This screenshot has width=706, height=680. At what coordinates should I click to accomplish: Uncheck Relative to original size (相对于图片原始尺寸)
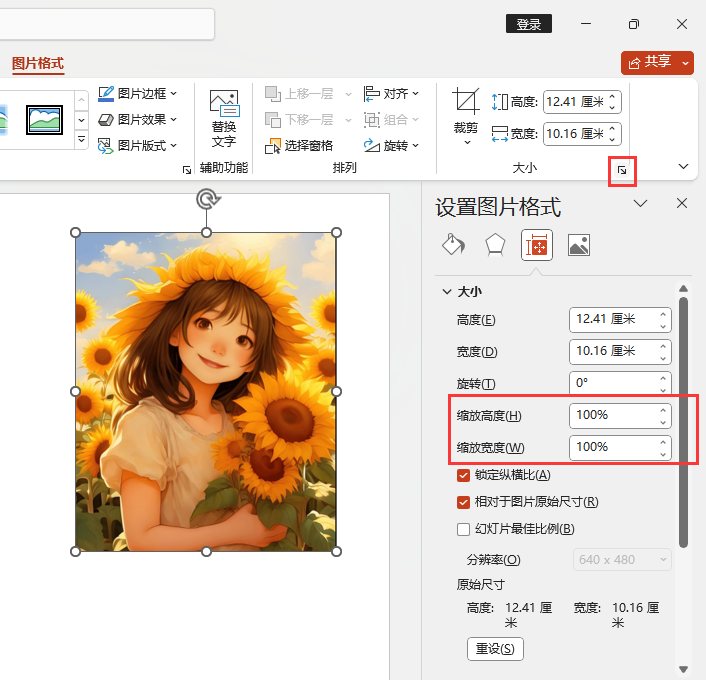point(463,502)
